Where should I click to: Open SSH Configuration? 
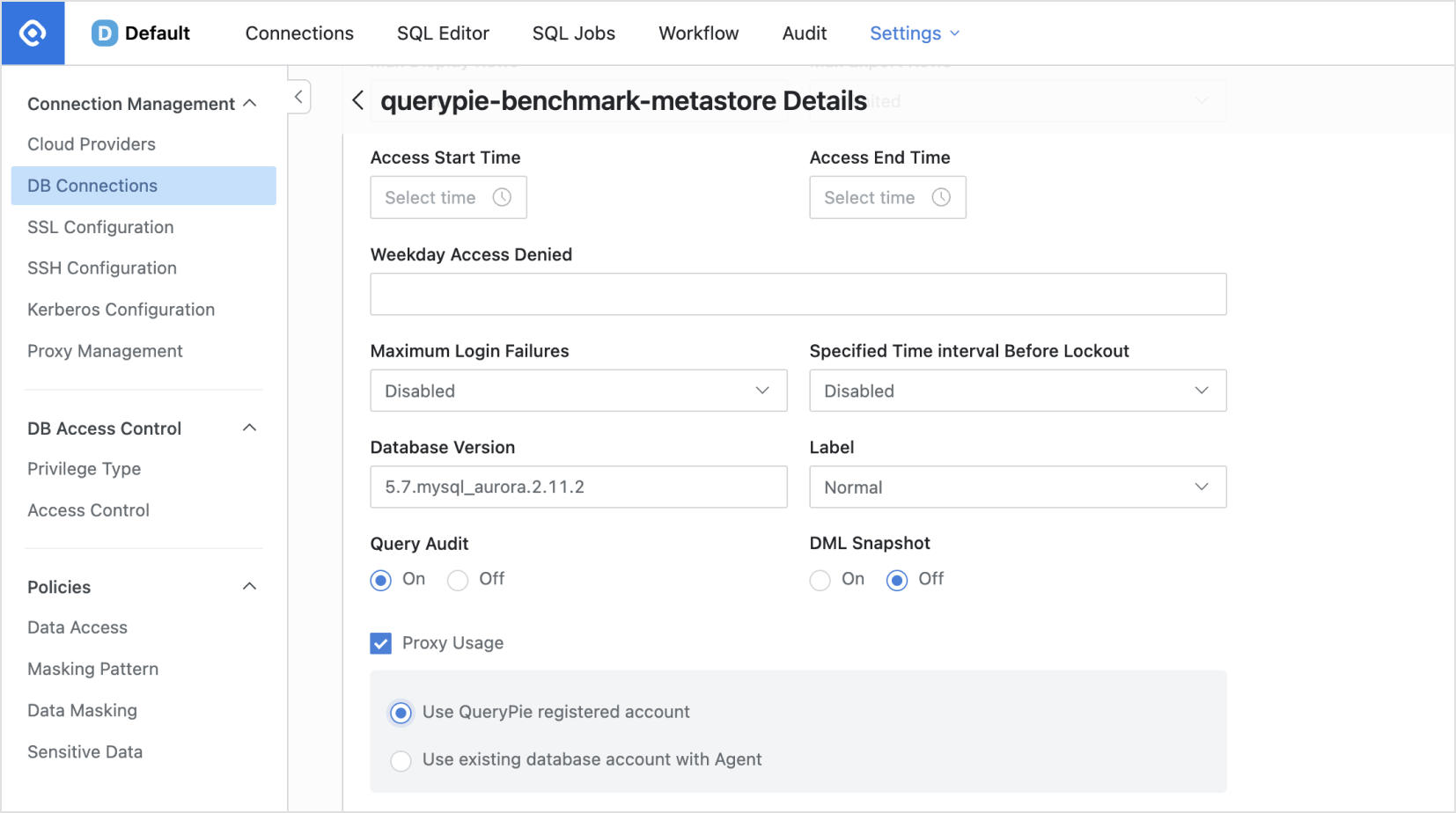102,268
